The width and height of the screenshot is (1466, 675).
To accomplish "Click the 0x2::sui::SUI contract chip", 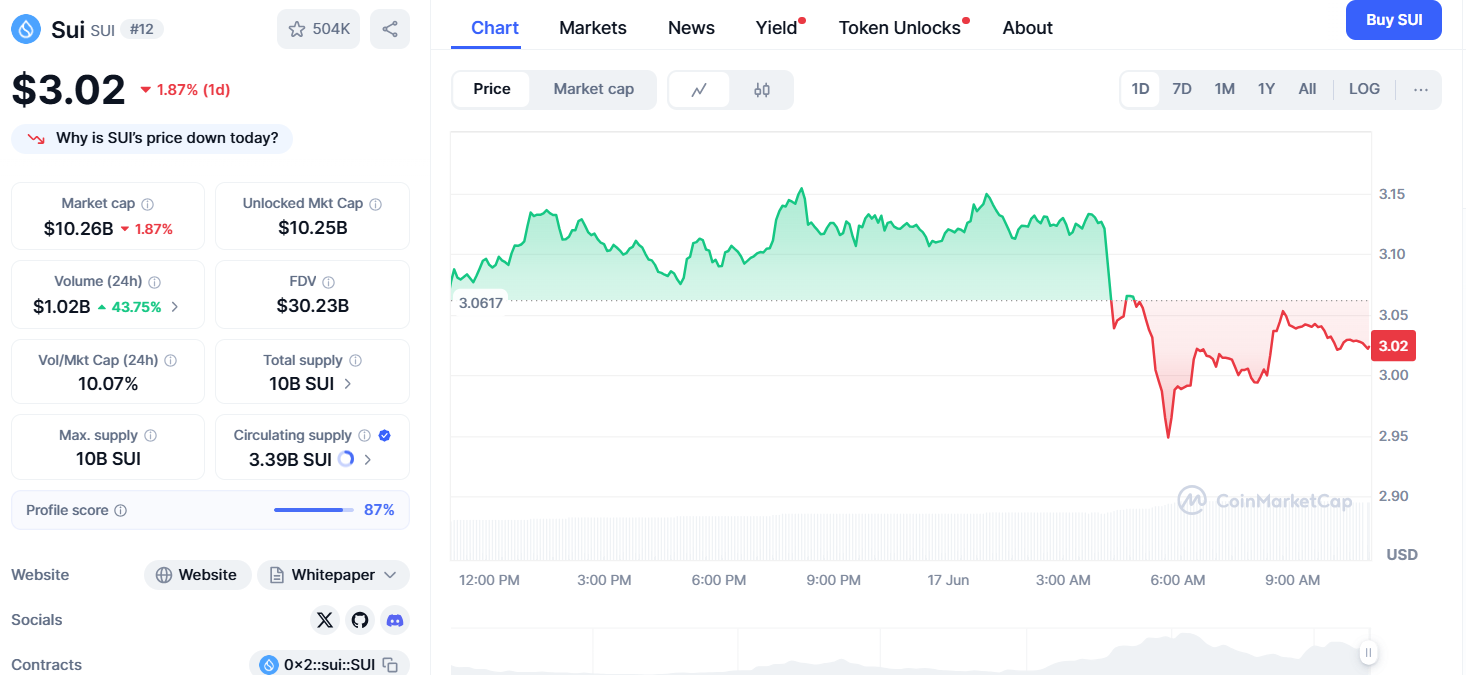I will 330,665.
